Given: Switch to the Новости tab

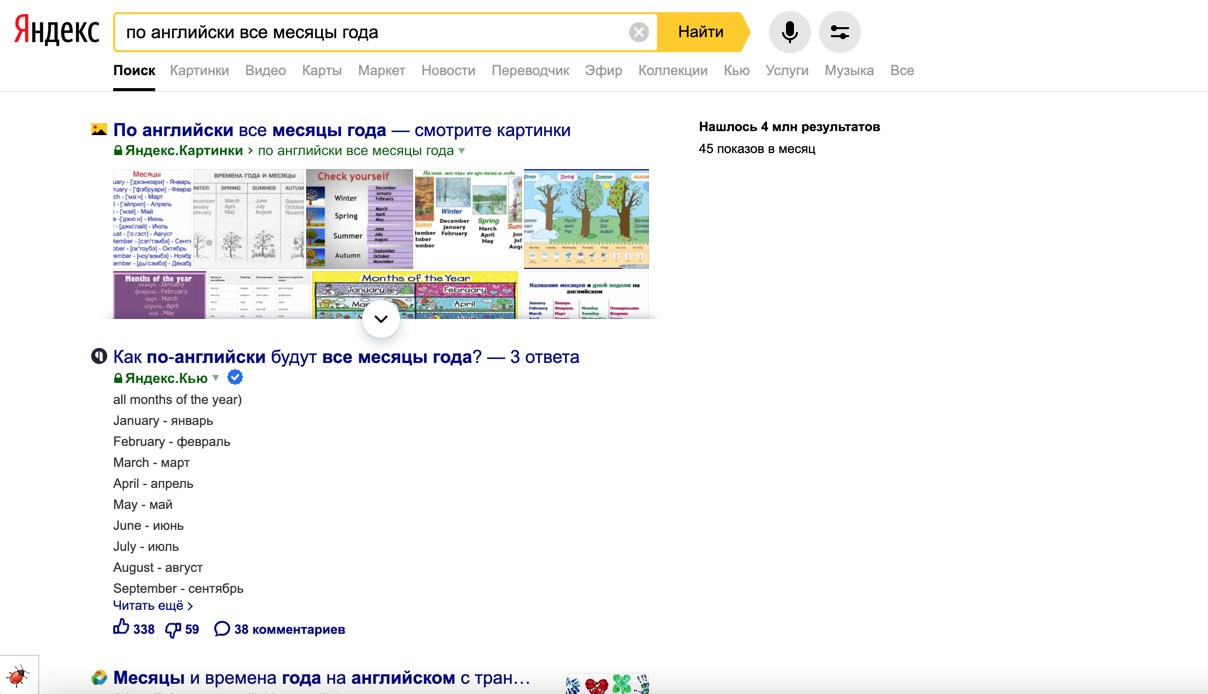Looking at the screenshot, I should pos(448,70).
